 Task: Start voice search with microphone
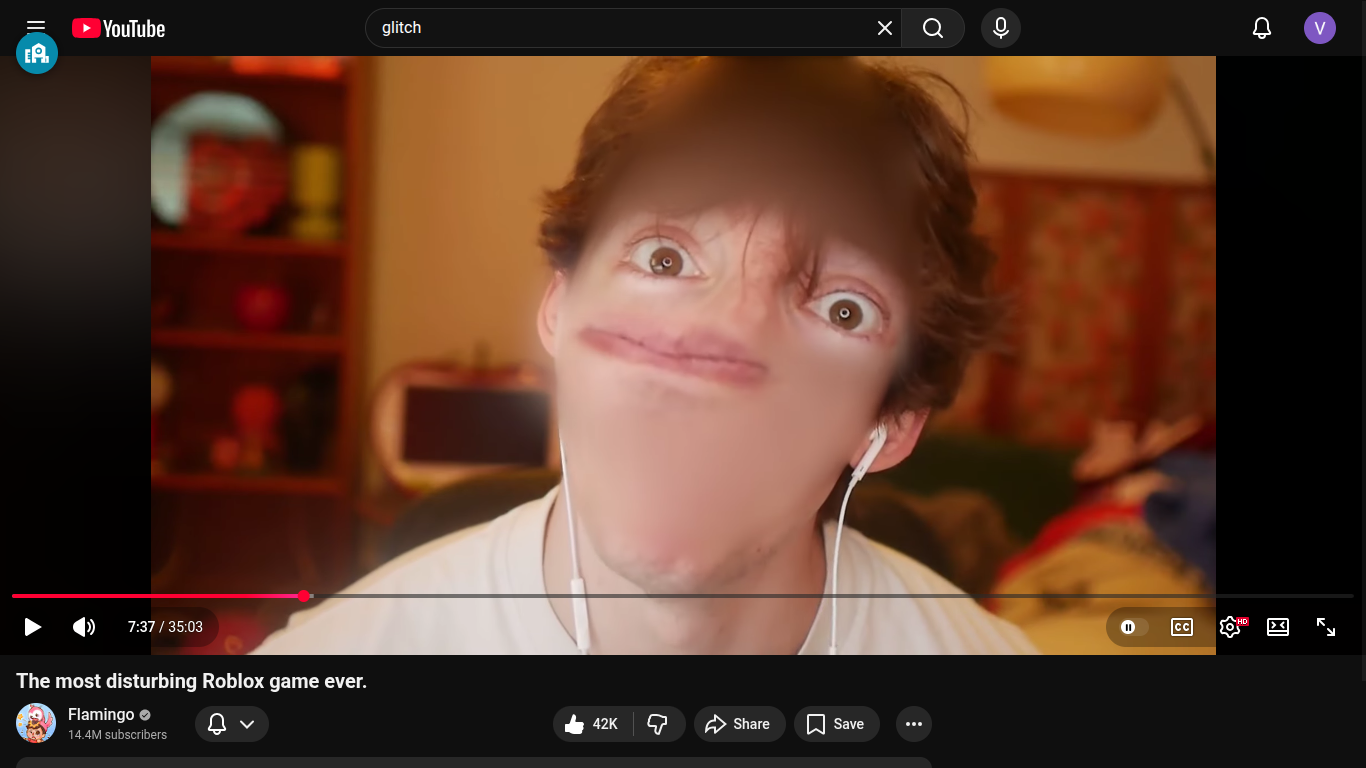1000,28
